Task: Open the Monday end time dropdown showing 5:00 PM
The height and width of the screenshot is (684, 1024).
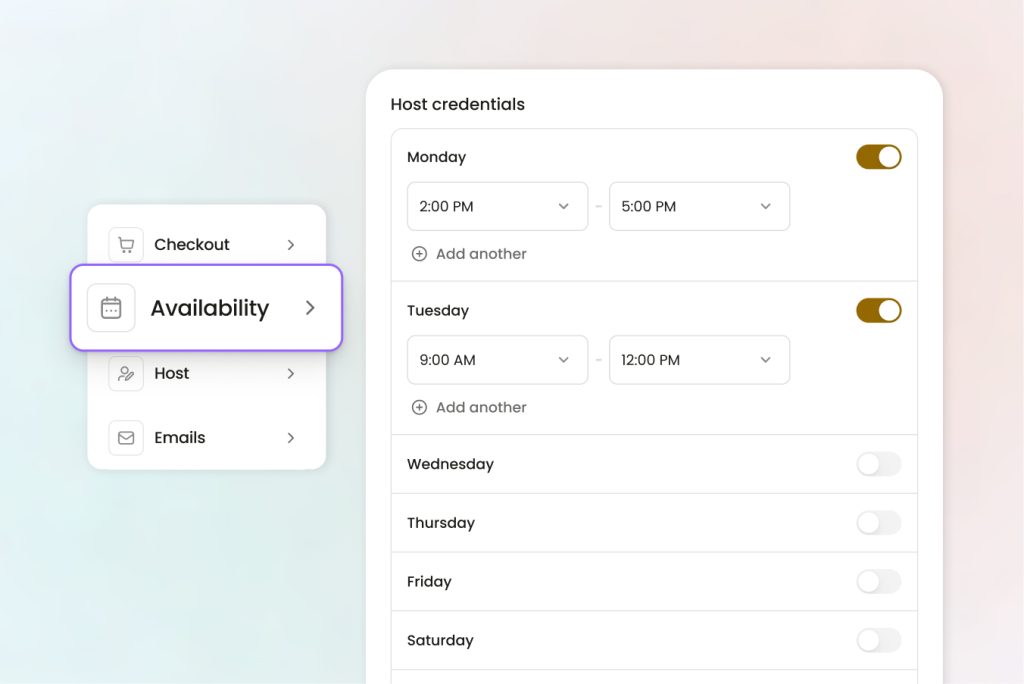Action: 699,206
